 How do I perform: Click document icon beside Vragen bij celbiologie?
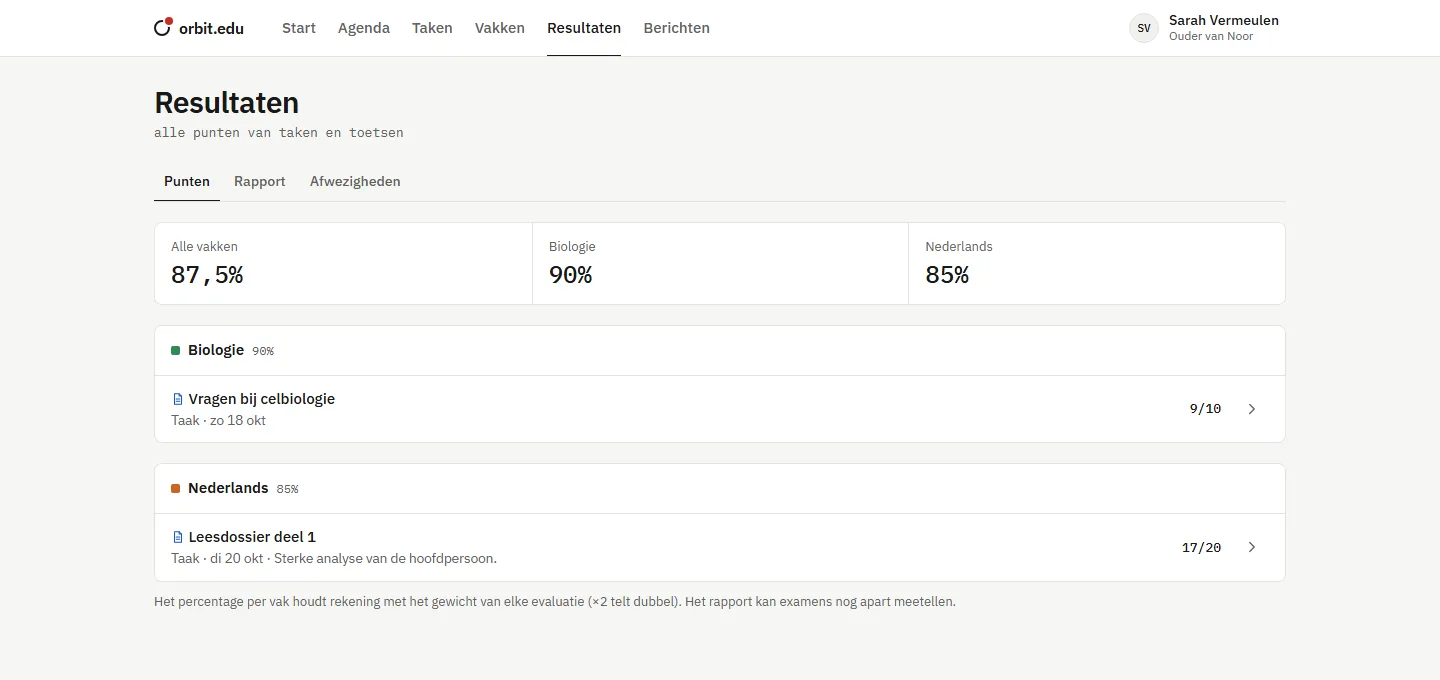pos(178,399)
